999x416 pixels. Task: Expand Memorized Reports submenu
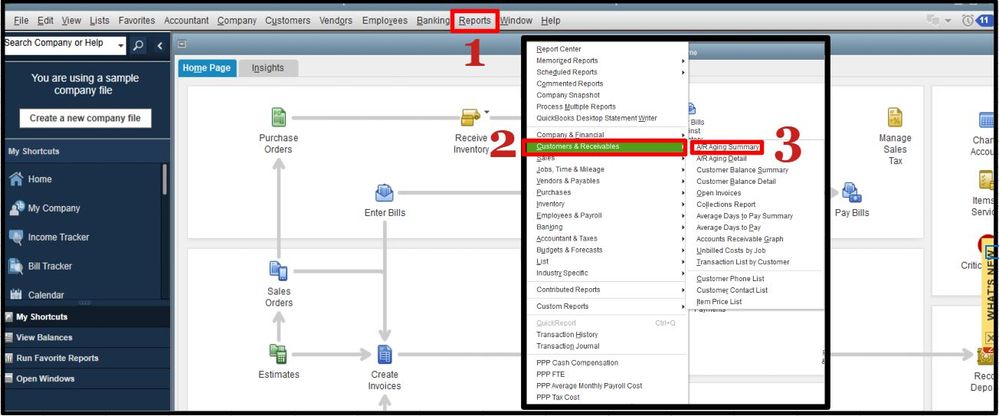click(610, 61)
